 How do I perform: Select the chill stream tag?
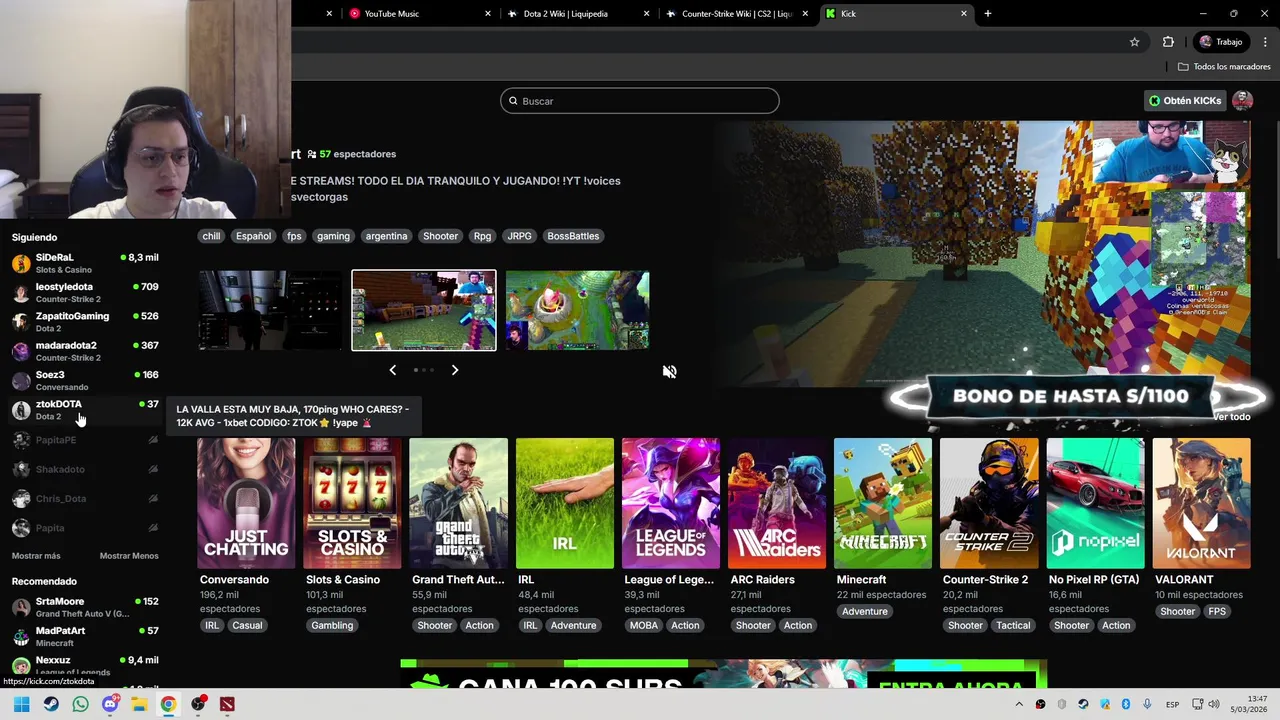pos(211,236)
